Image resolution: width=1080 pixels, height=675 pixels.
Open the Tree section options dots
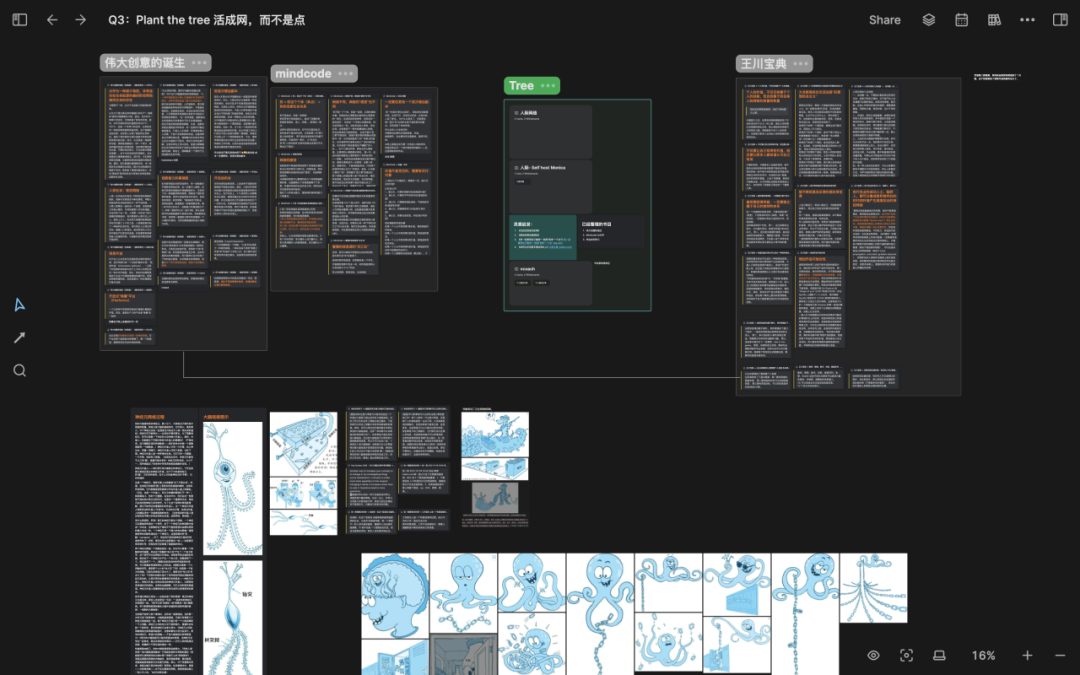pyautogui.click(x=548, y=85)
